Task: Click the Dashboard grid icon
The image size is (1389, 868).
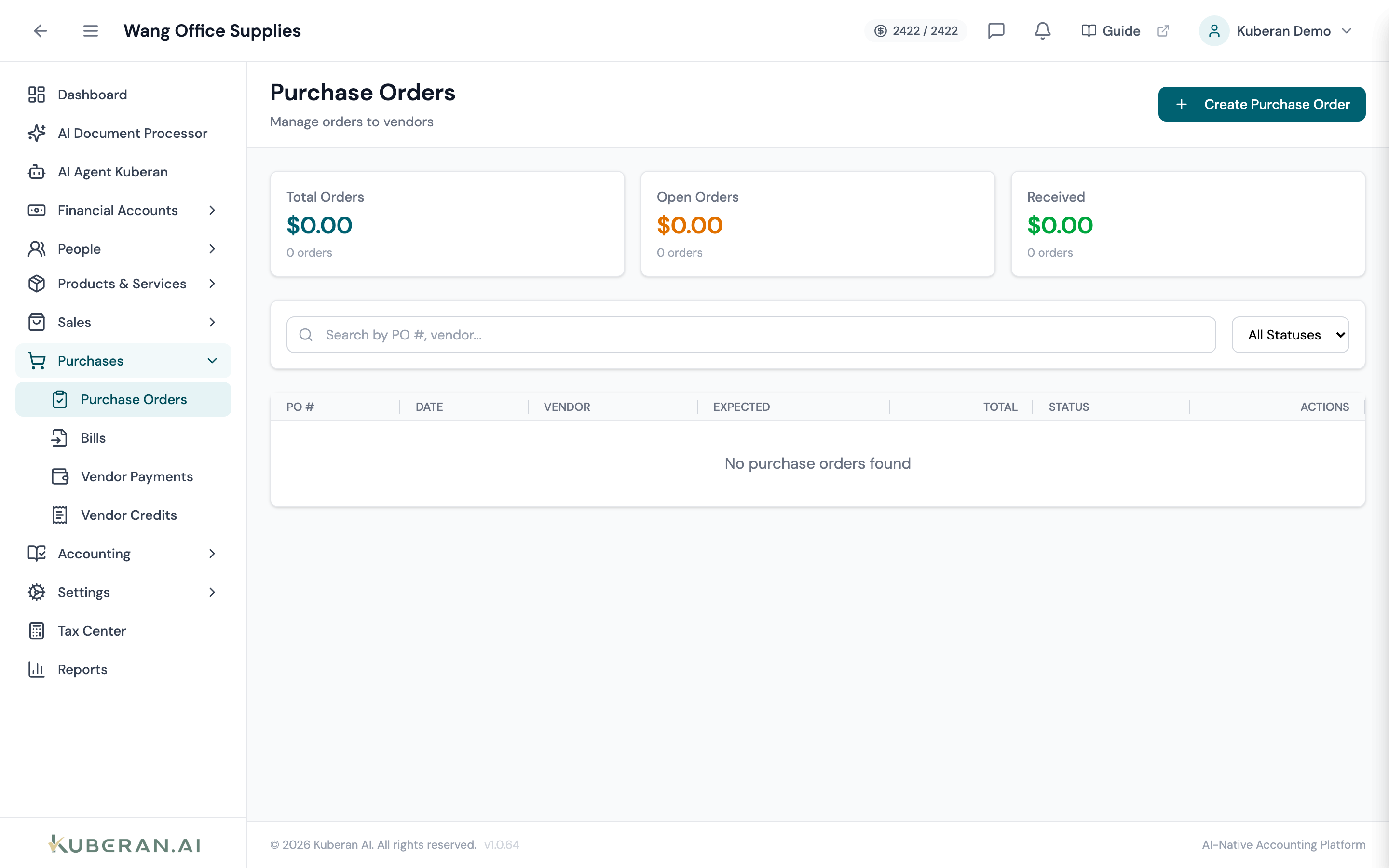Action: (36, 95)
